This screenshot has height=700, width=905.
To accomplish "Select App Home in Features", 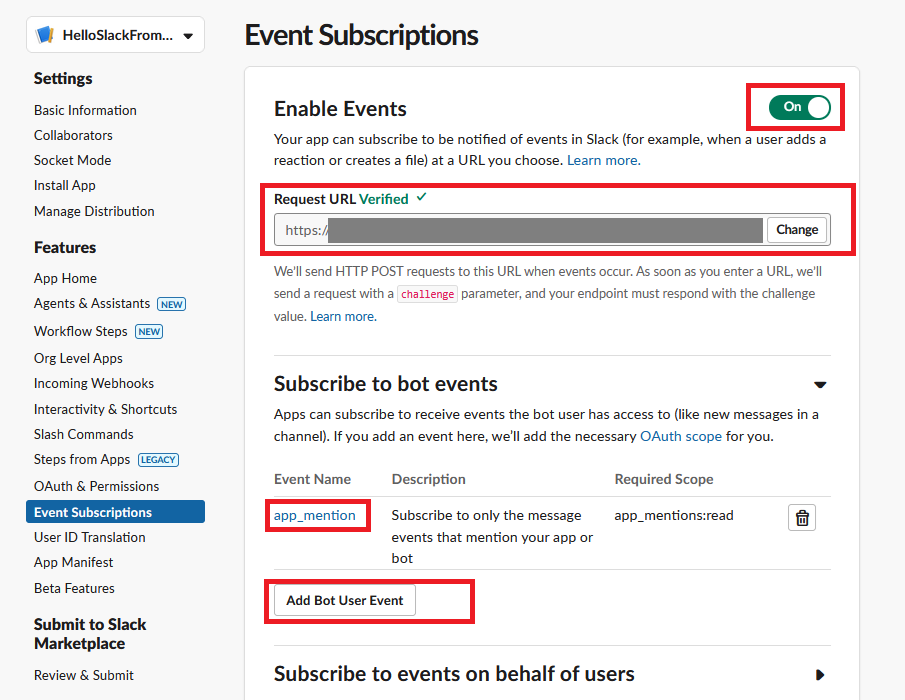I will (65, 278).
